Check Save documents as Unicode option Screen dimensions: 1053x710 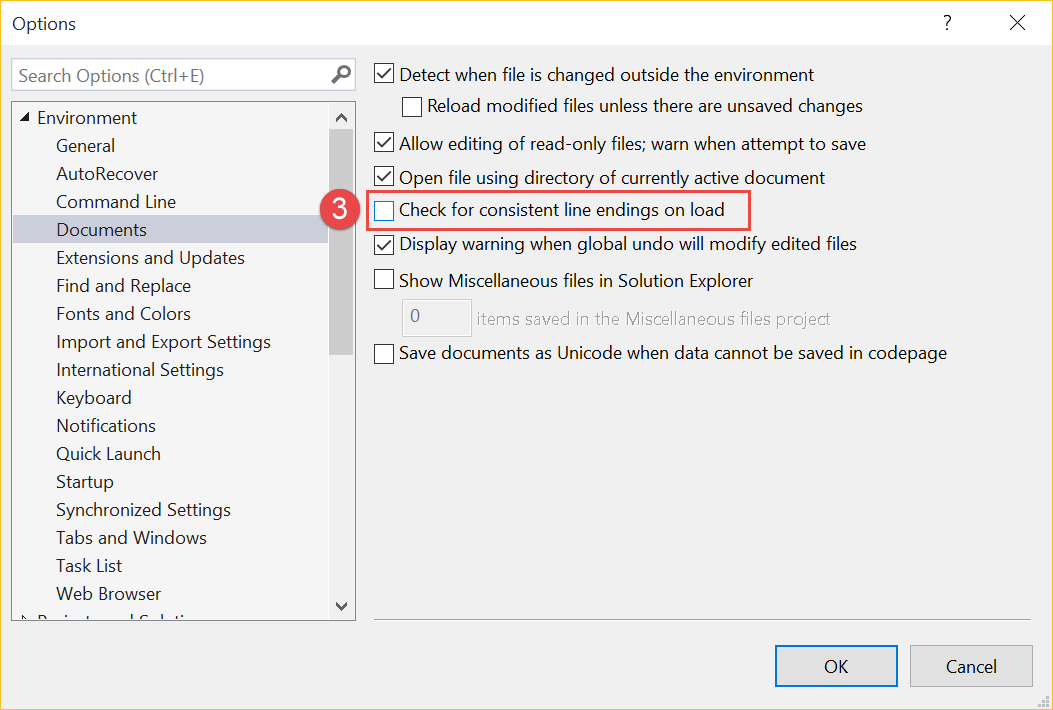pos(383,353)
